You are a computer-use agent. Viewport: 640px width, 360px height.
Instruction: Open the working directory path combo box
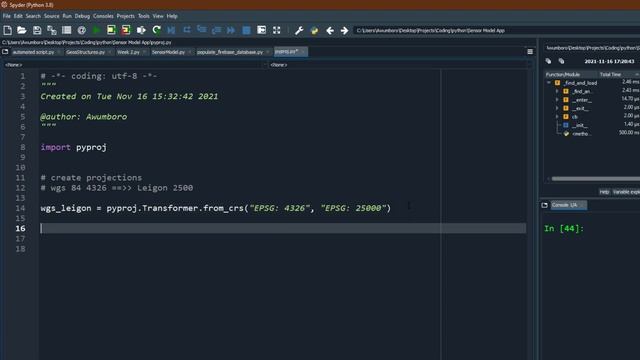coord(496,31)
